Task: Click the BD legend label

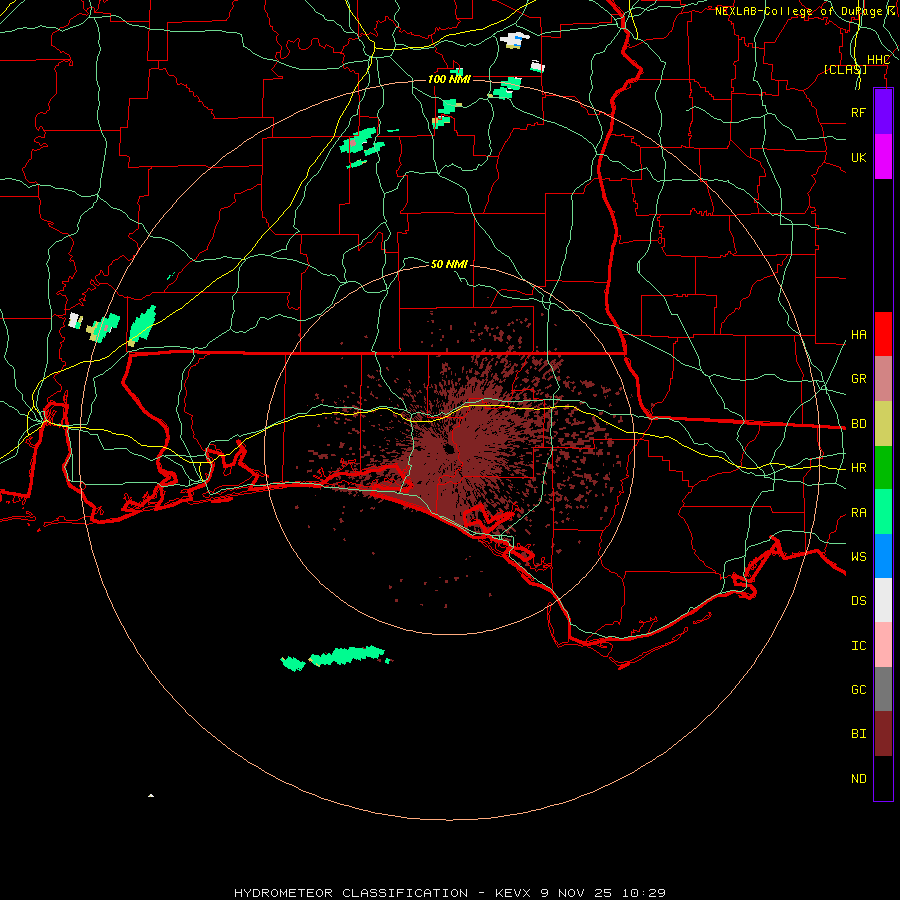Action: click(858, 424)
